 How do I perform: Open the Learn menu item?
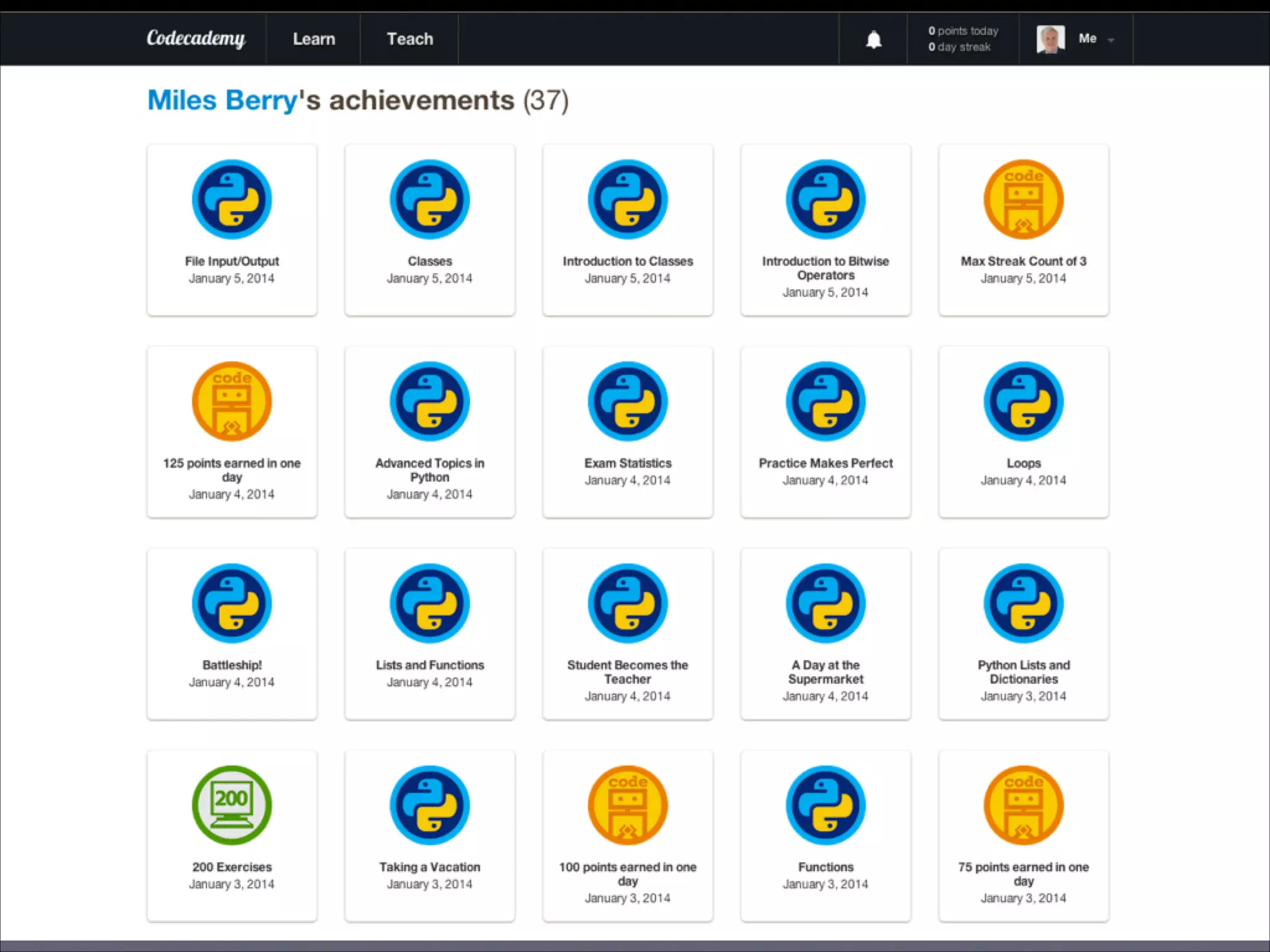click(x=314, y=39)
